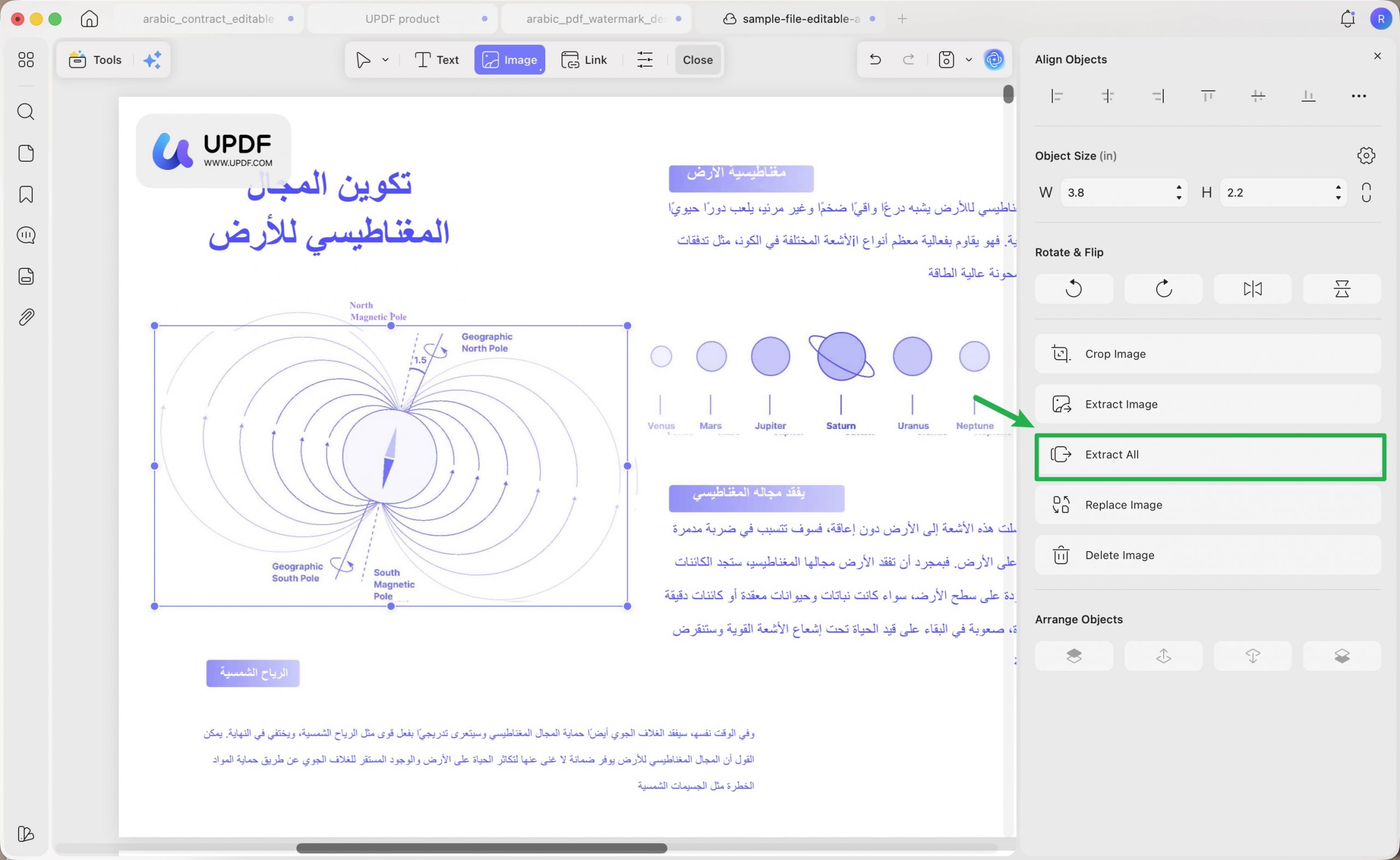Bring object to front
Viewport: 1400px width, 860px height.
pyautogui.click(x=1074, y=656)
